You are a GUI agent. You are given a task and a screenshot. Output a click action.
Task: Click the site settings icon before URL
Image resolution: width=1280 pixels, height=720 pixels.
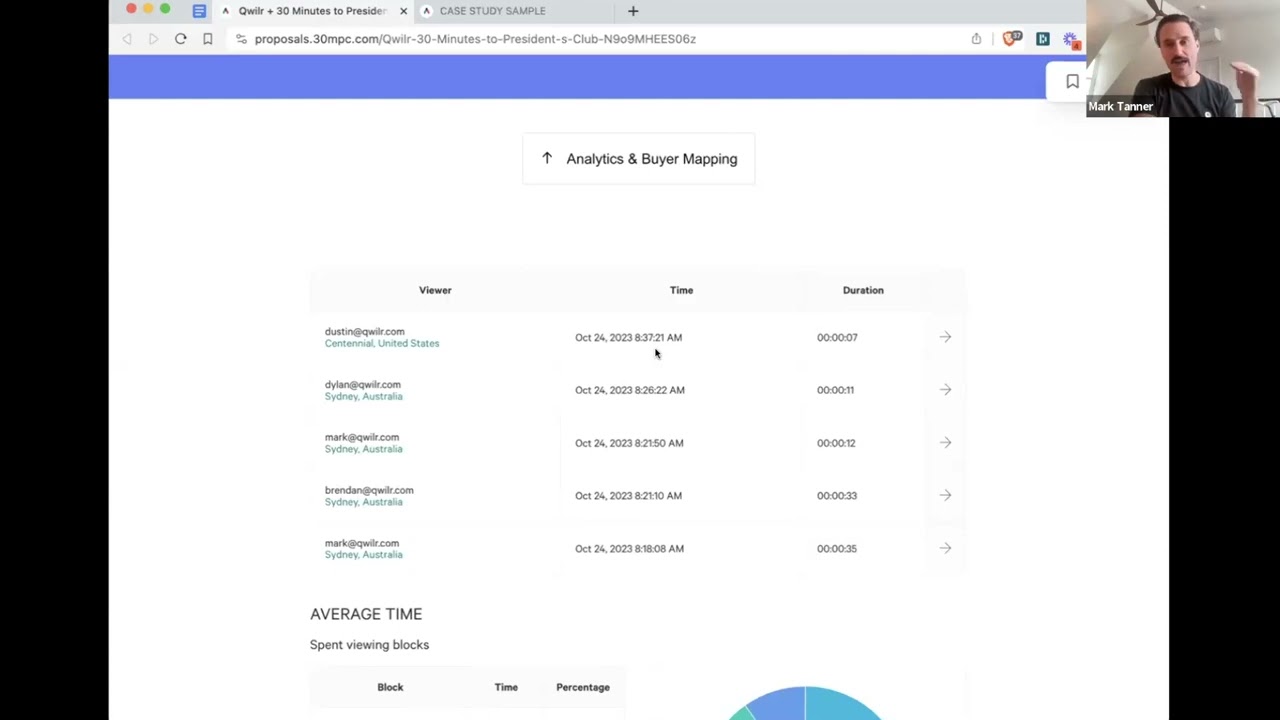point(241,39)
